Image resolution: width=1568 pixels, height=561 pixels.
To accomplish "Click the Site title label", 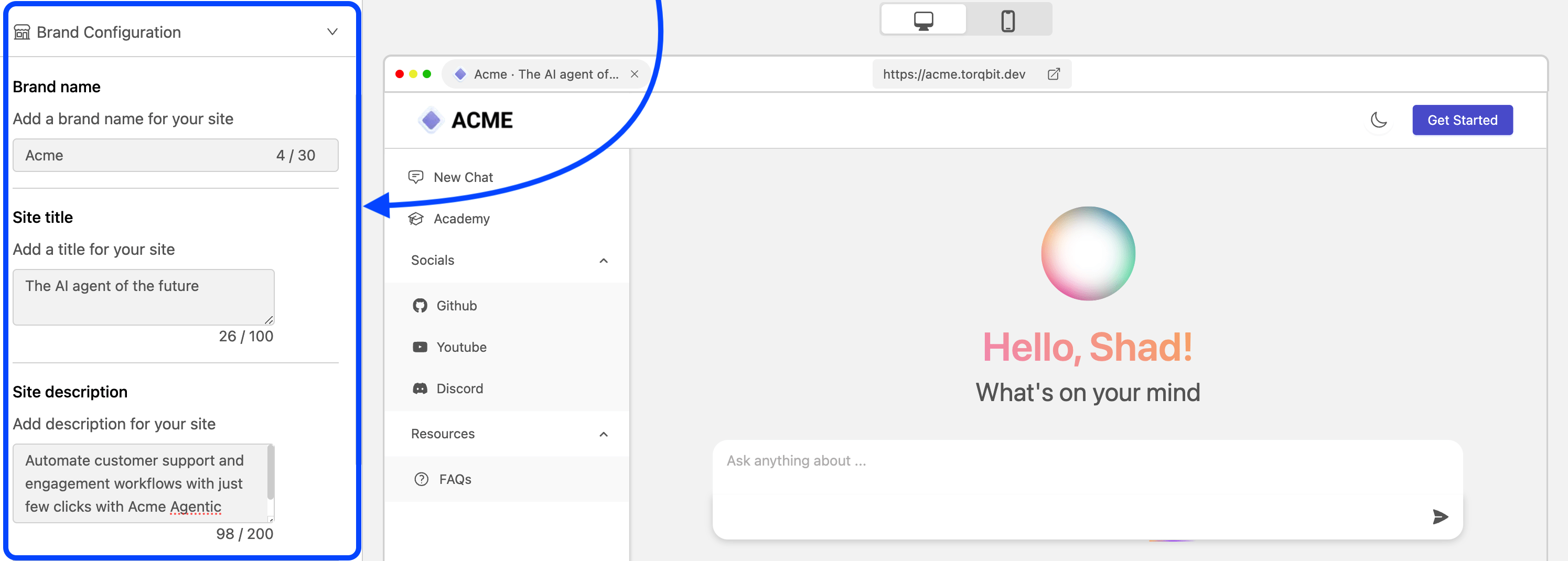I will coord(42,217).
